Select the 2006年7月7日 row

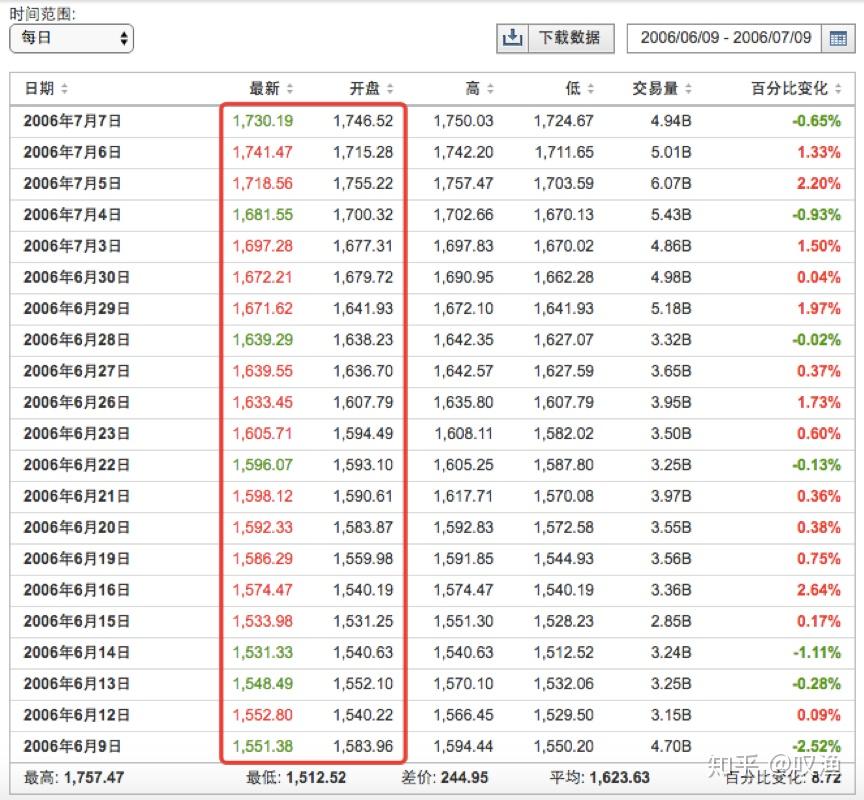(432, 121)
